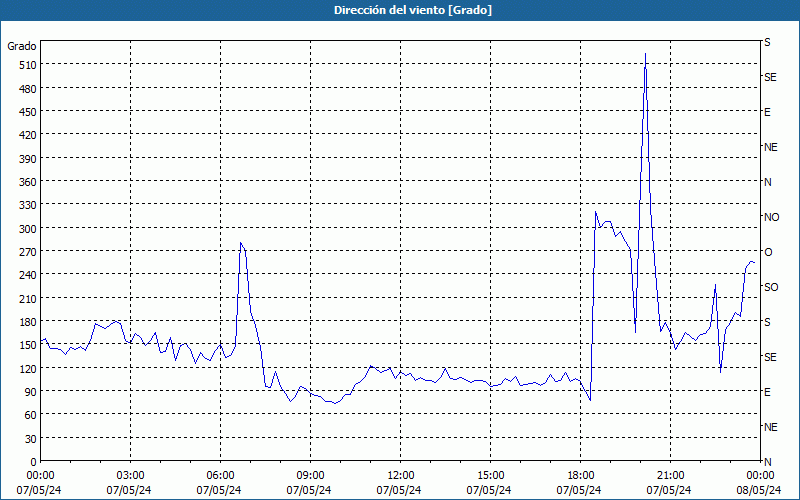Select the 18:00 time label
800x500 pixels.
click(x=581, y=476)
